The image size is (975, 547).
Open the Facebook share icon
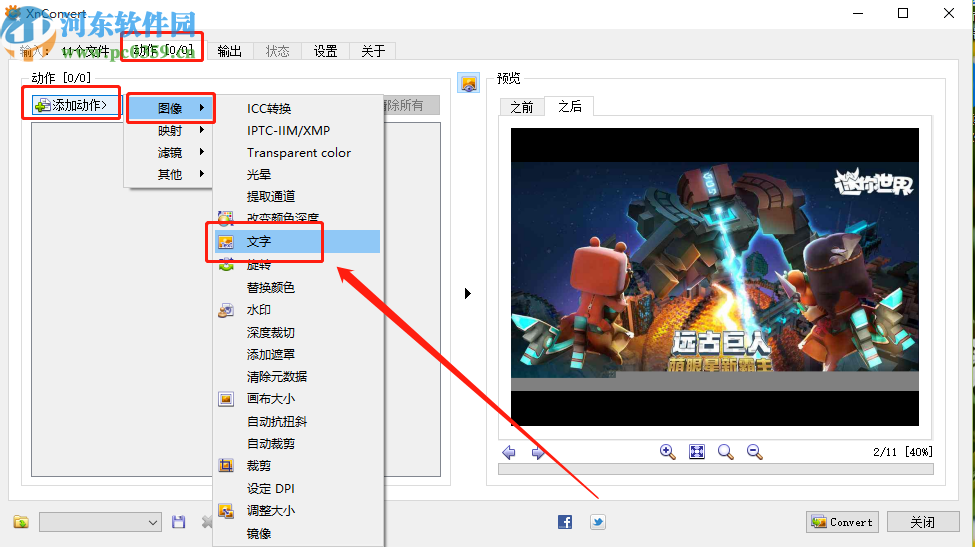(x=565, y=522)
